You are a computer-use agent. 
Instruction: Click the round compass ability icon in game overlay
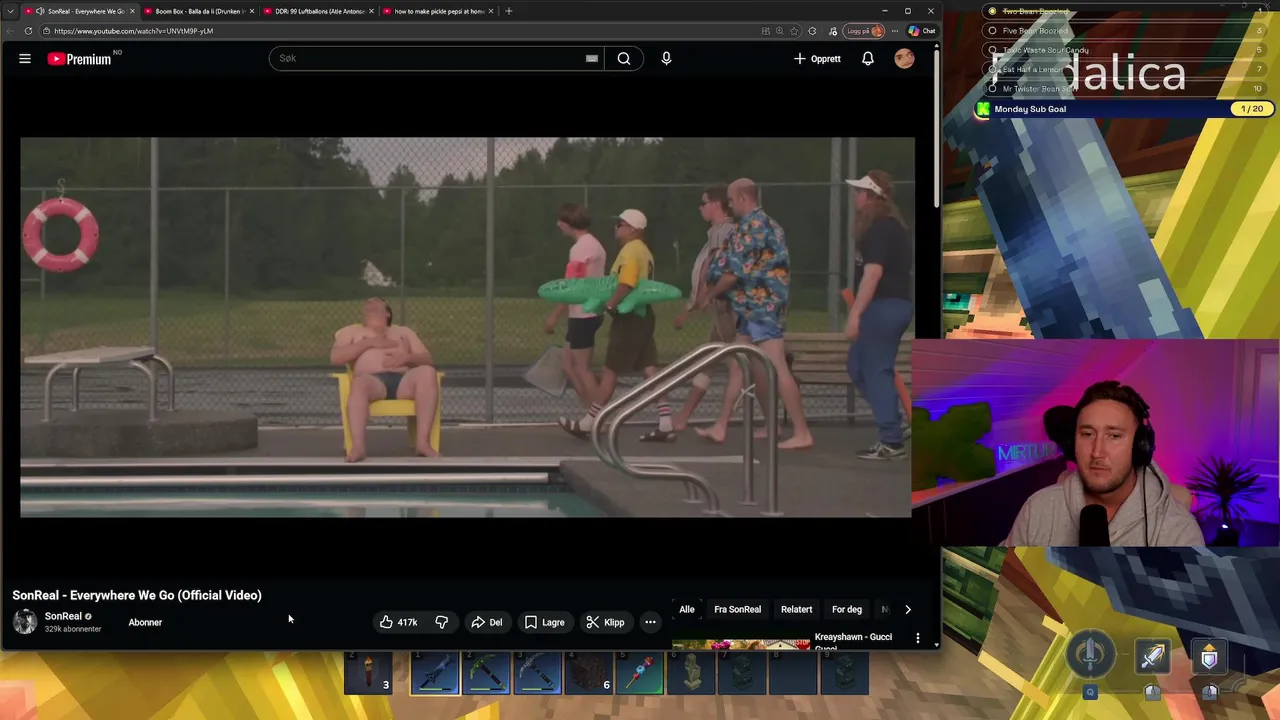[1091, 654]
